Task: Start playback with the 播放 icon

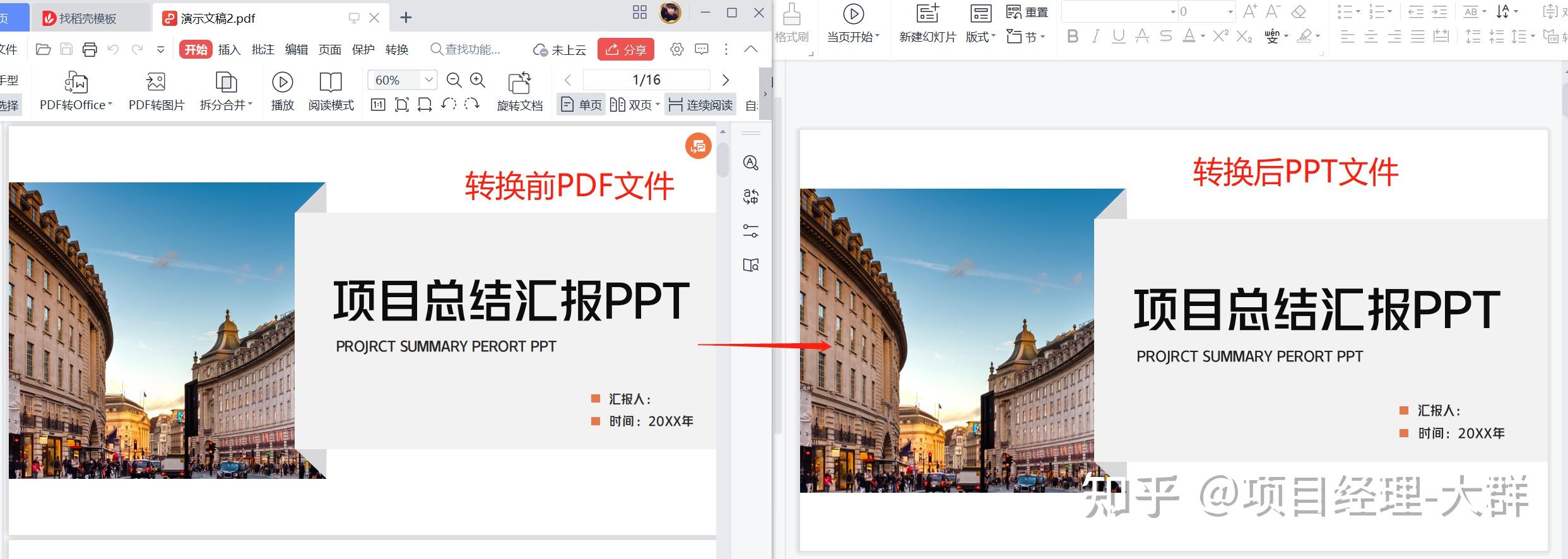Action: [282, 82]
